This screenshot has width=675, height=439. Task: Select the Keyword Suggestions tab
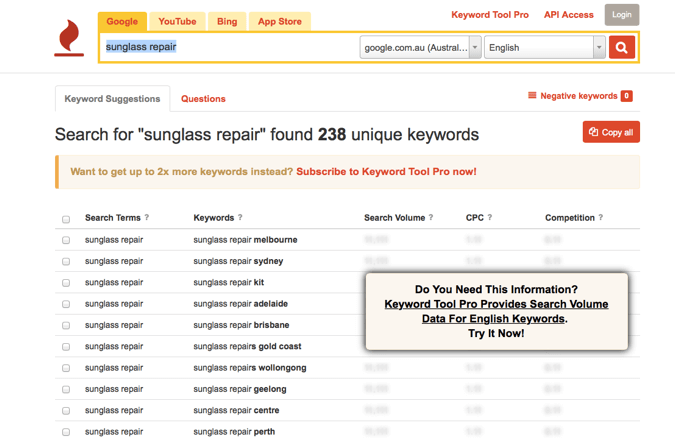[x=112, y=99]
